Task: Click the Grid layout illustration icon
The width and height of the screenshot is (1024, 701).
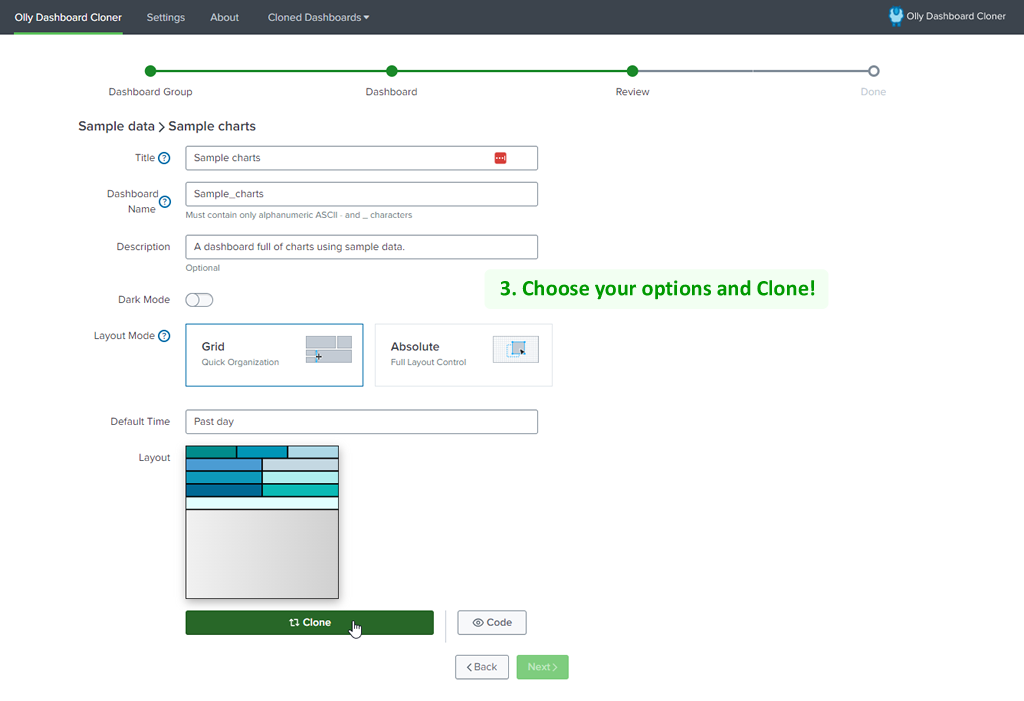Action: click(328, 350)
